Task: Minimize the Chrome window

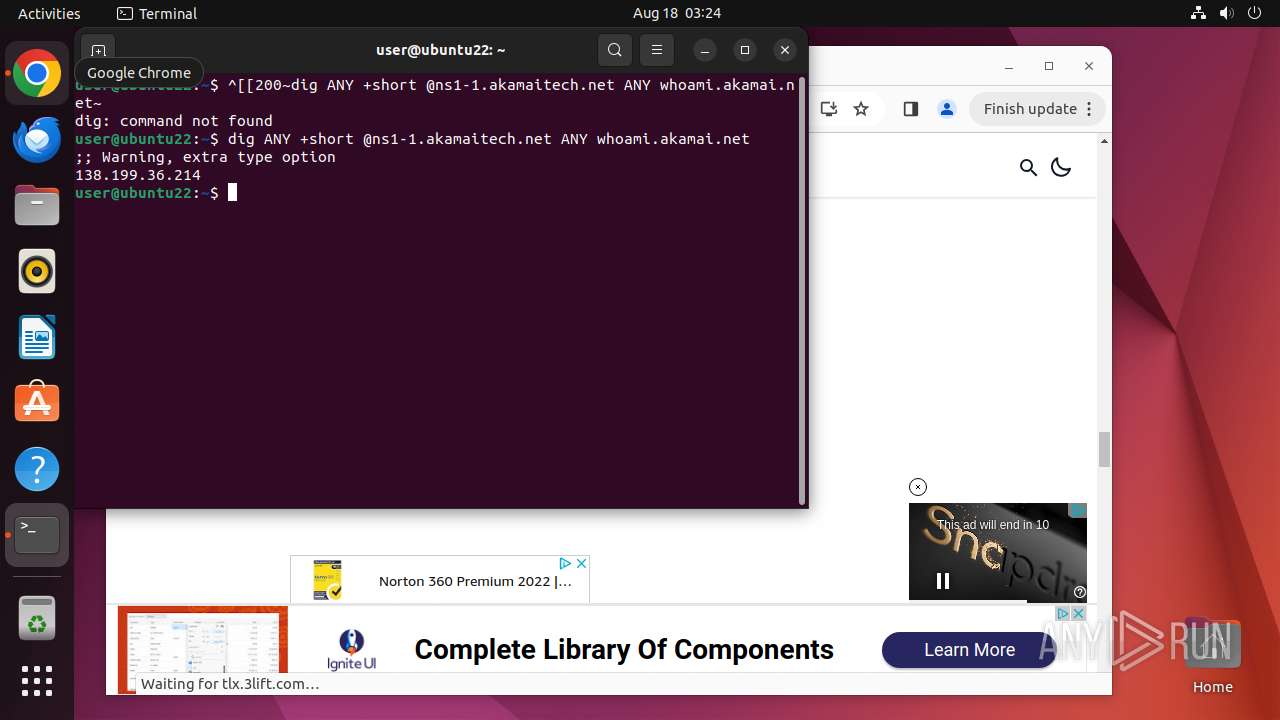Action: click(x=1009, y=66)
